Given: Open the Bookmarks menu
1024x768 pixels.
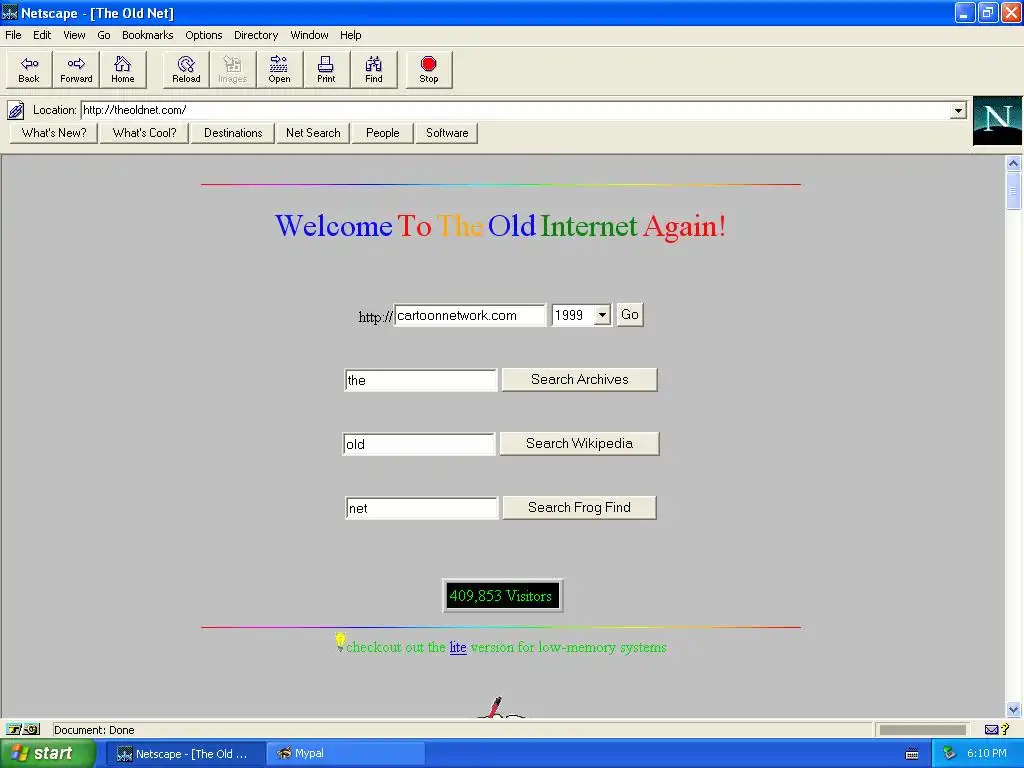Looking at the screenshot, I should click(148, 35).
